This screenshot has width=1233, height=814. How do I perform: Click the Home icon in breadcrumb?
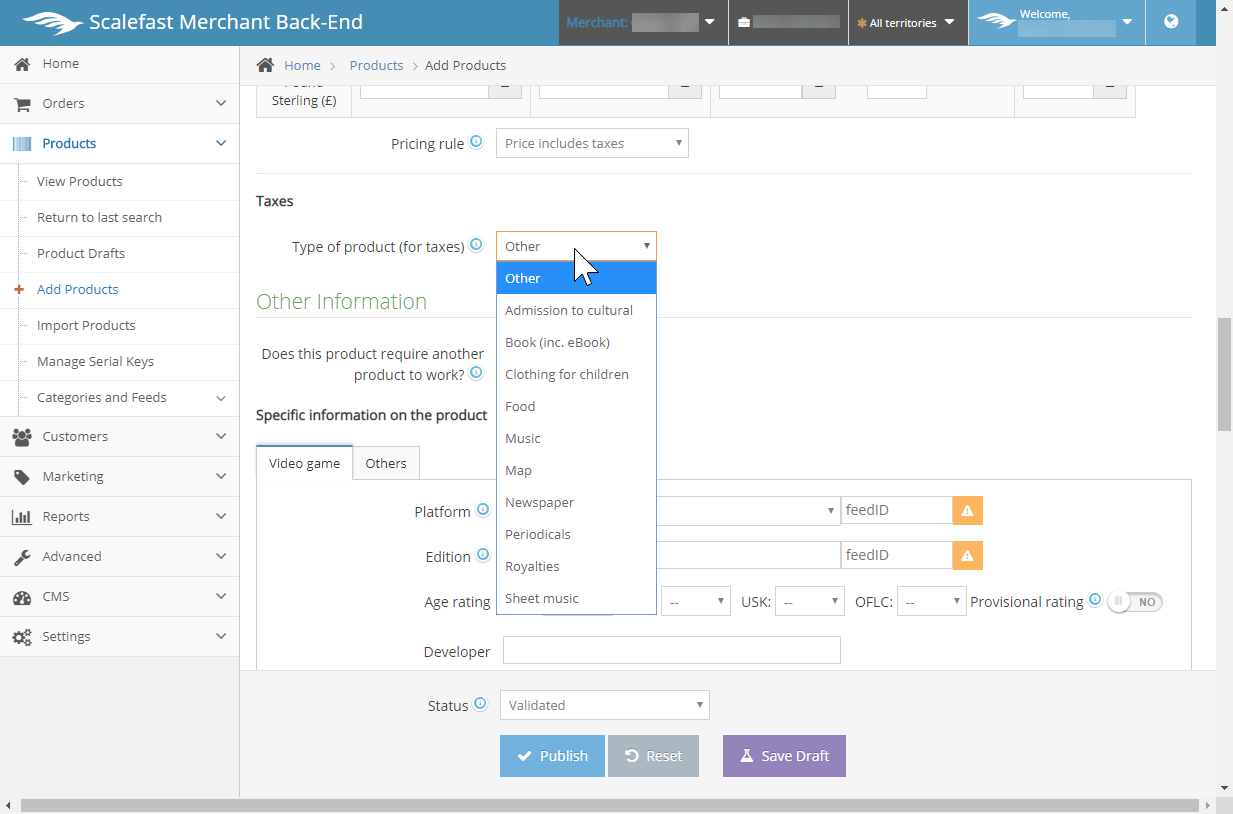(x=265, y=65)
